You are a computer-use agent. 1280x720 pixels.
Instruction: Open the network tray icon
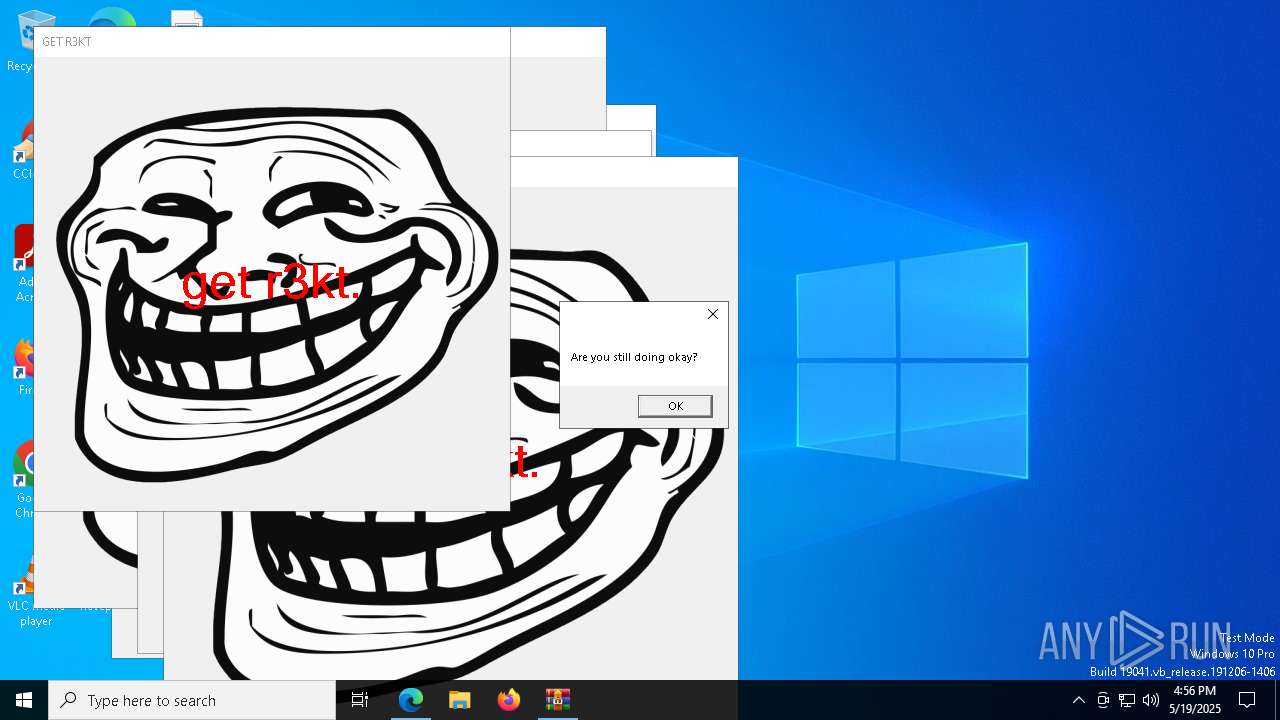[1127, 700]
